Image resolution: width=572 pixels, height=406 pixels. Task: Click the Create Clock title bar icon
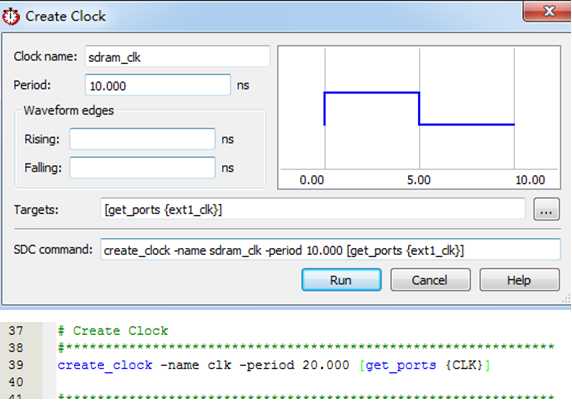tap(11, 16)
